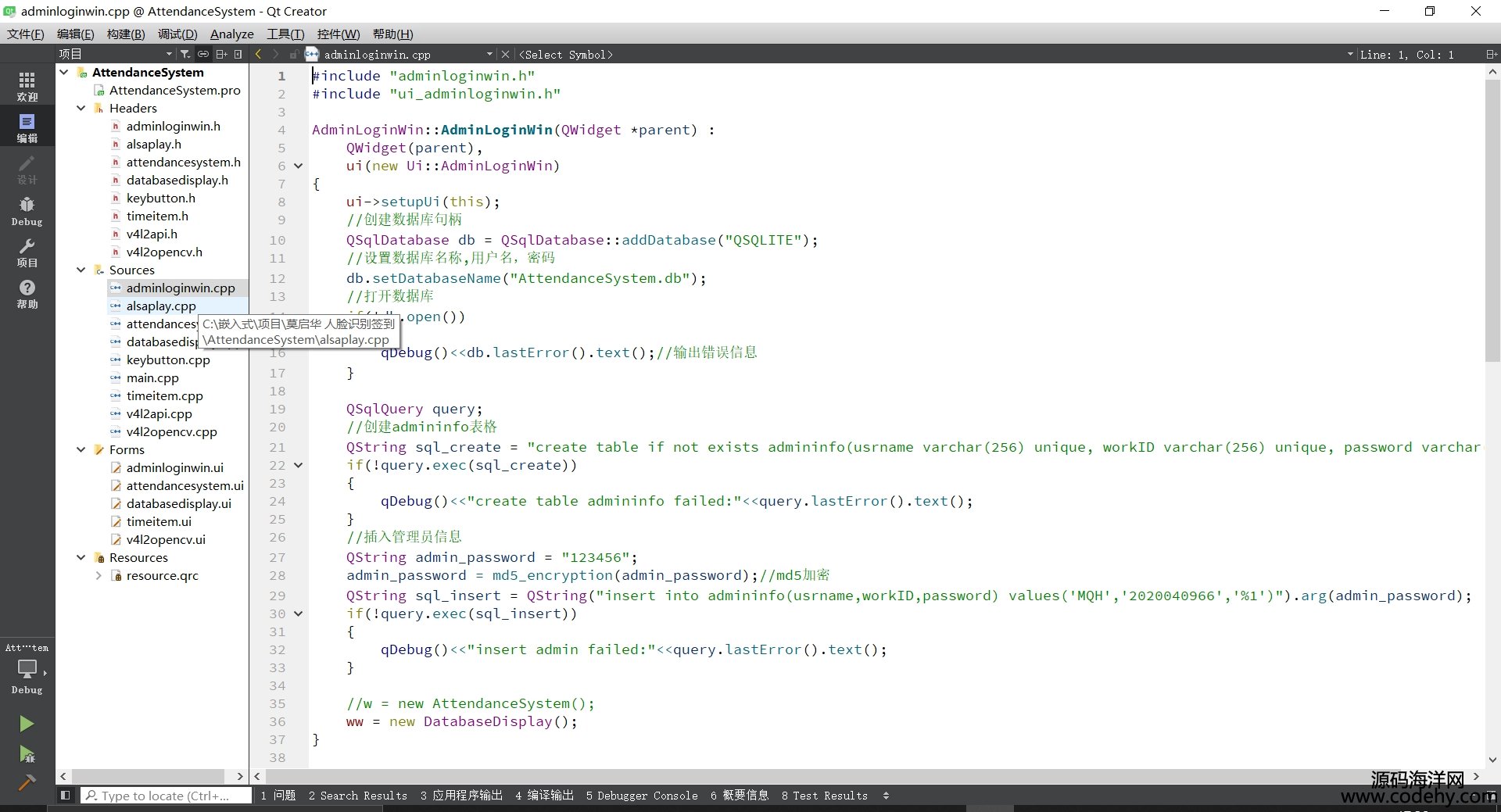Open the 帮助(H) menu
The width and height of the screenshot is (1501, 812).
coord(392,34)
